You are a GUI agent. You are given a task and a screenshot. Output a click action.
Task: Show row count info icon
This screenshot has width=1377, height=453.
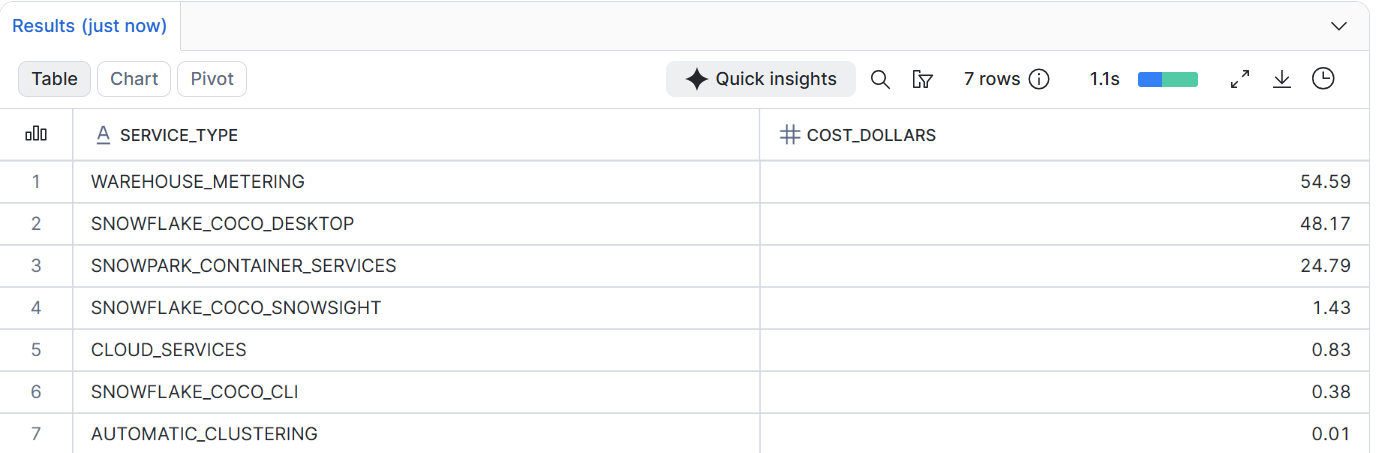[1039, 79]
